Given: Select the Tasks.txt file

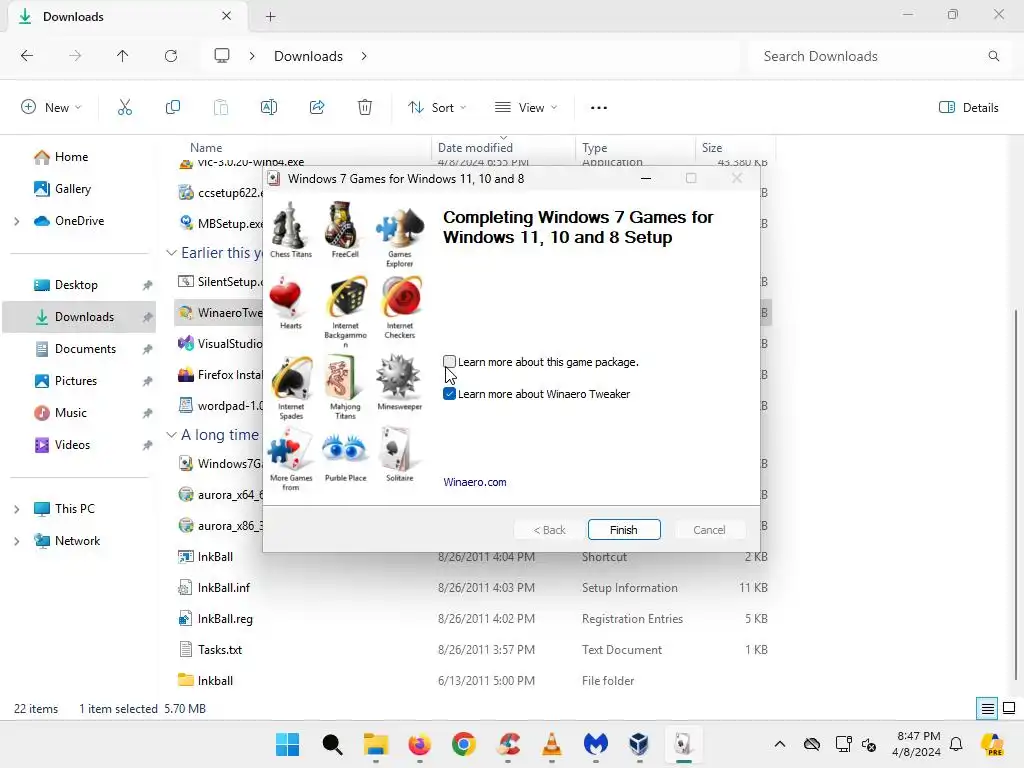Looking at the screenshot, I should coord(473,650).
